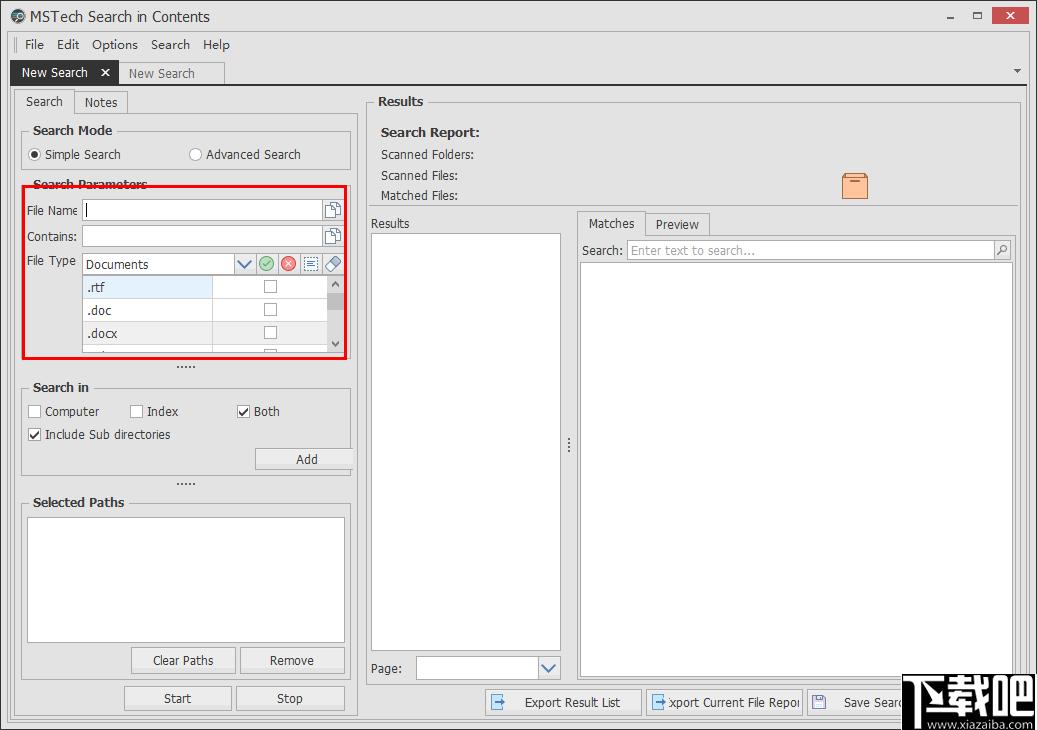Click Export Result List button
Viewport: 1037px width, 730px height.
click(x=563, y=702)
